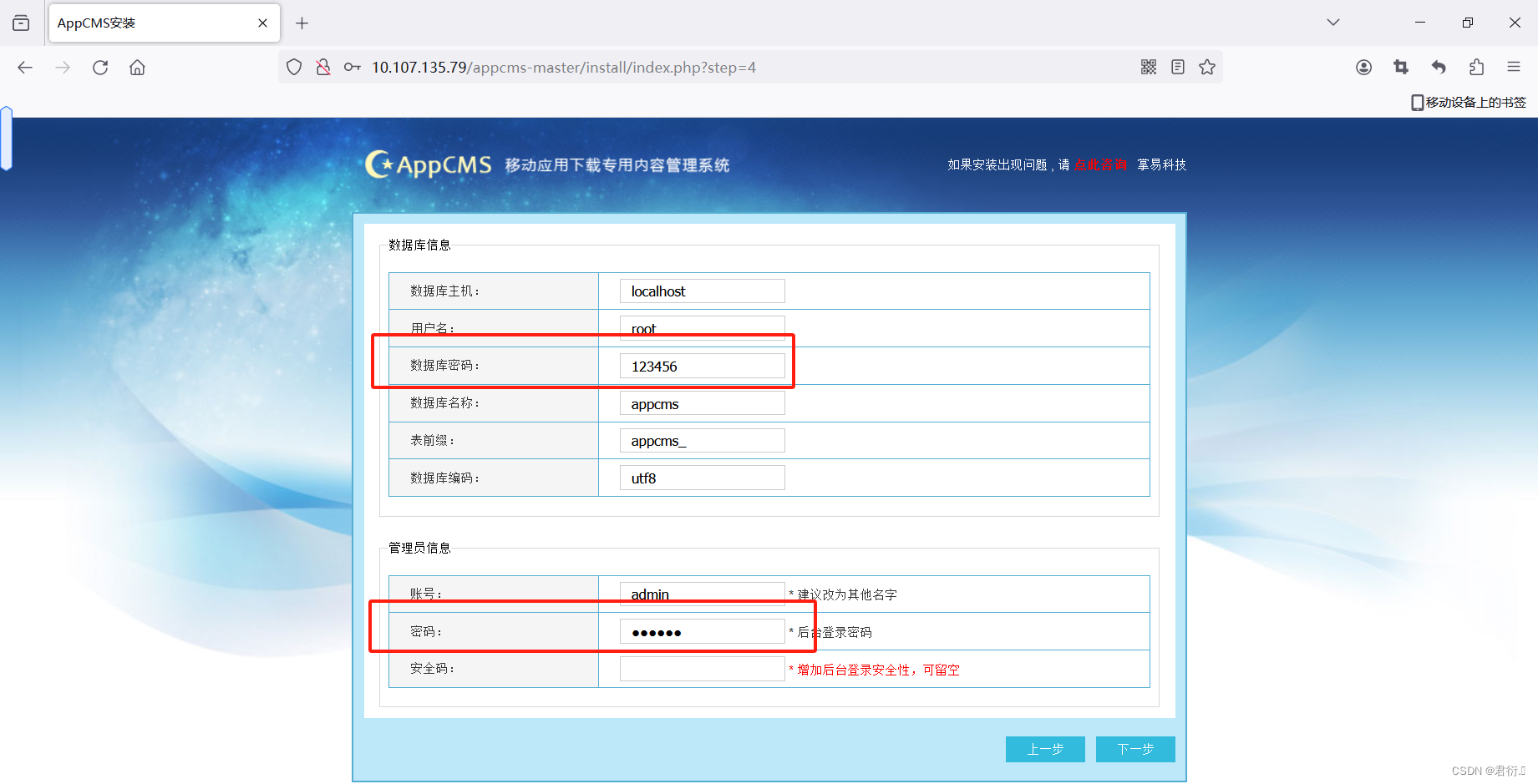Edit the 账号 admin field
This screenshot has height=784, width=1538.
[x=702, y=594]
